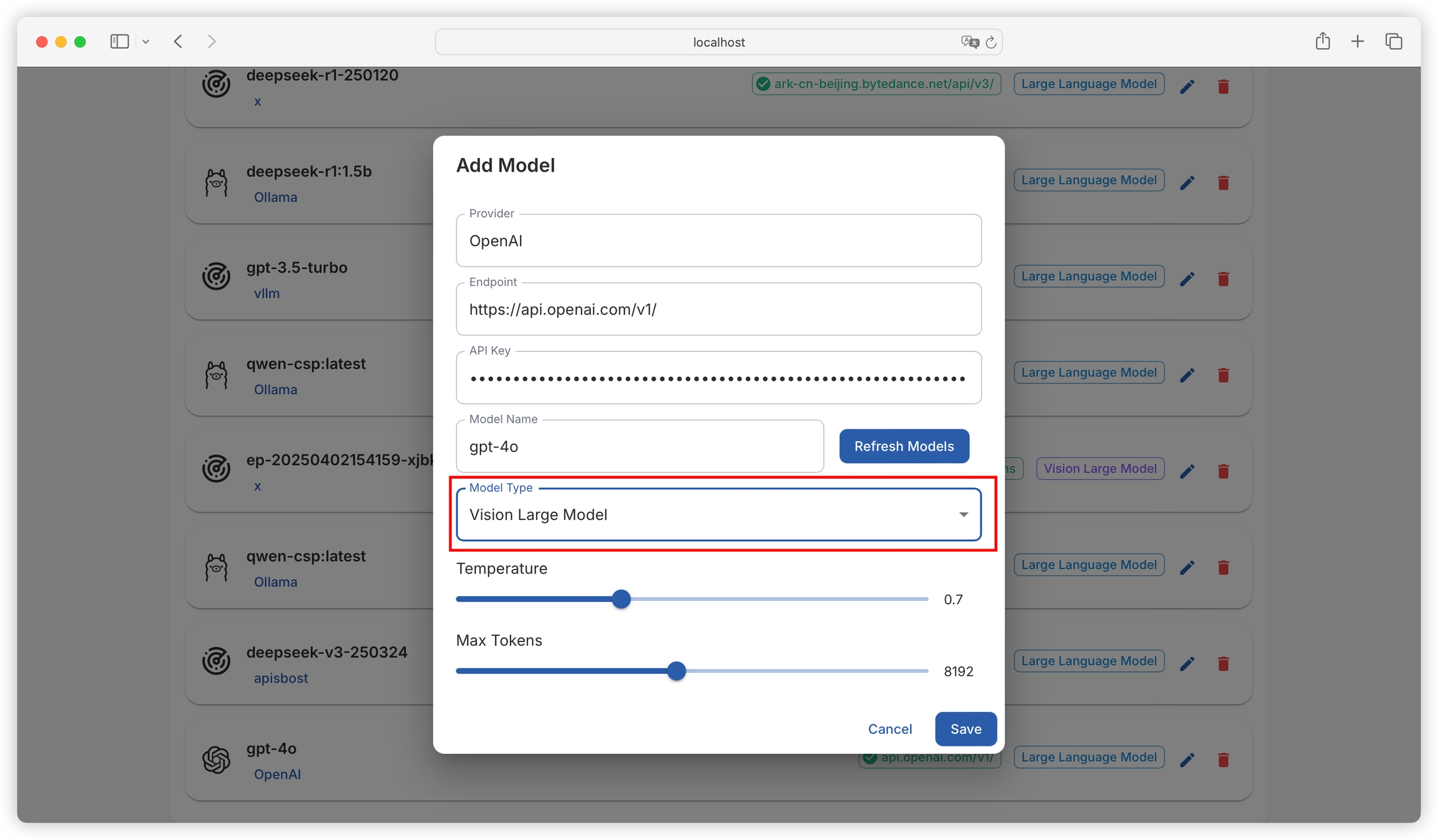
Task: Click pencil icon for gpt-3.5-turbo row
Action: point(1187,278)
